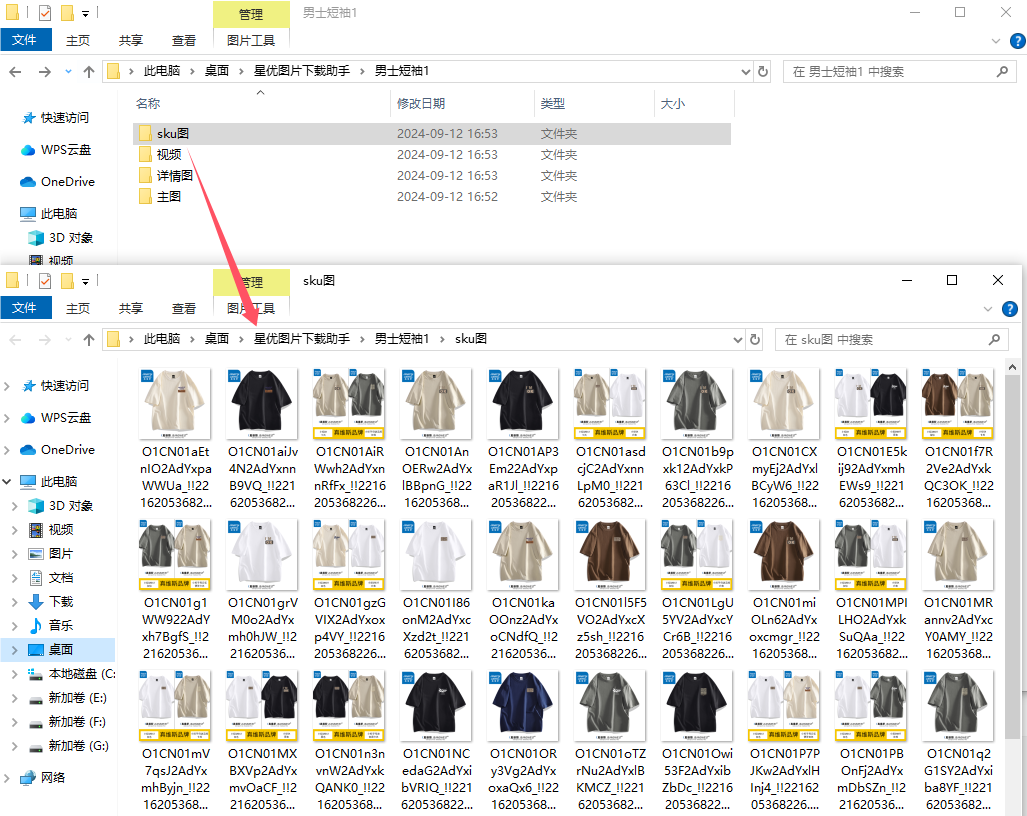Sort by the 类型 column header
Image resolution: width=1027 pixels, height=816 pixels.
point(553,103)
